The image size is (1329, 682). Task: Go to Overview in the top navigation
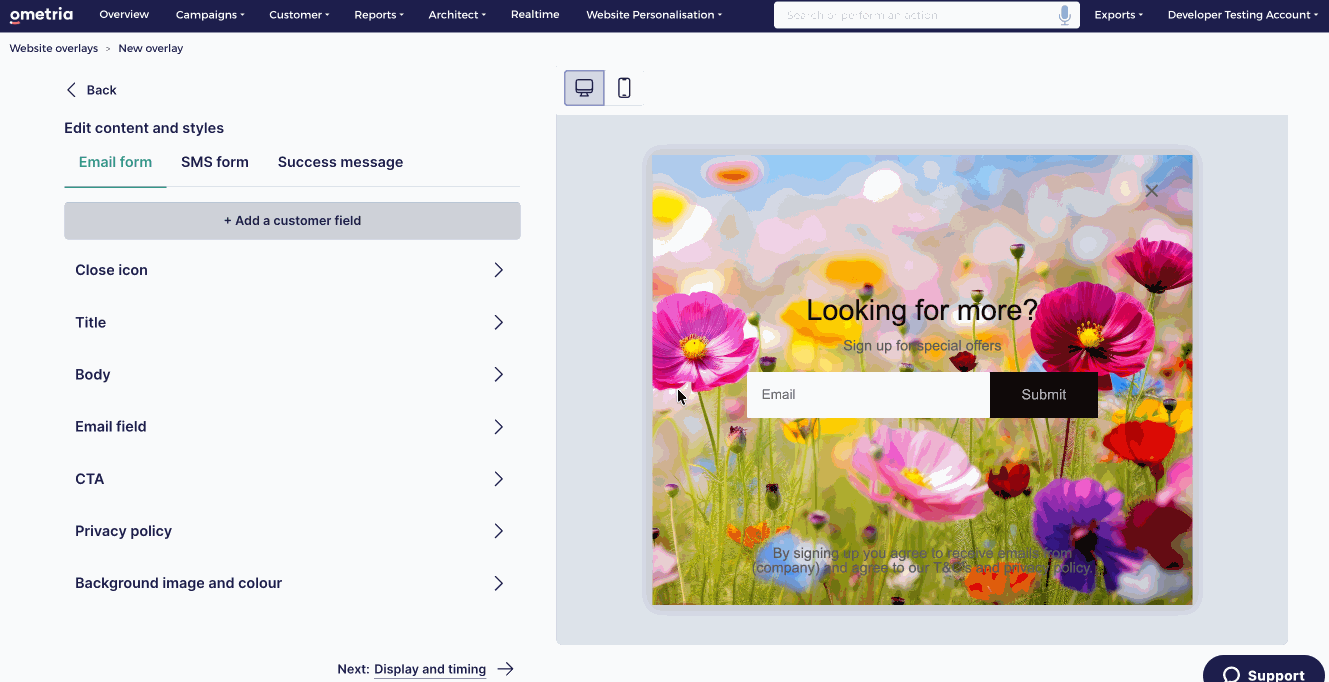point(124,15)
